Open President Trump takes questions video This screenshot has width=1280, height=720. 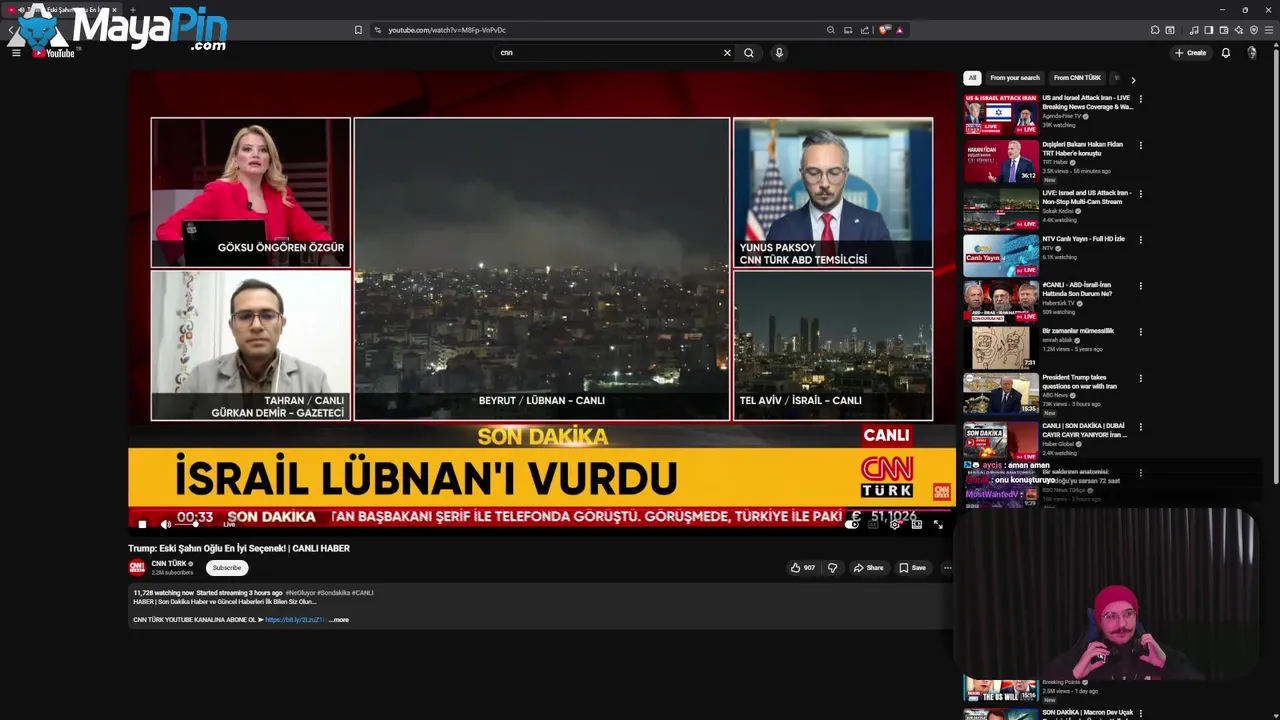[1001, 394]
